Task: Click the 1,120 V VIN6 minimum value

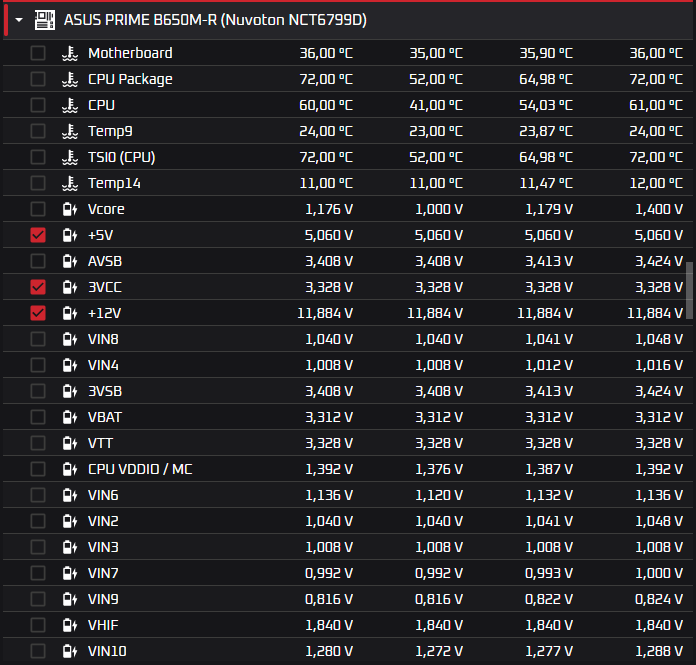Action: pyautogui.click(x=439, y=495)
